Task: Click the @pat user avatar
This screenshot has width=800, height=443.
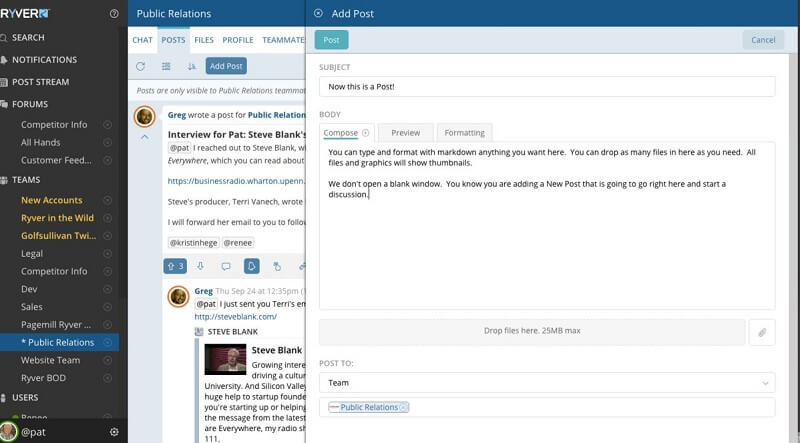Action: coord(8,431)
